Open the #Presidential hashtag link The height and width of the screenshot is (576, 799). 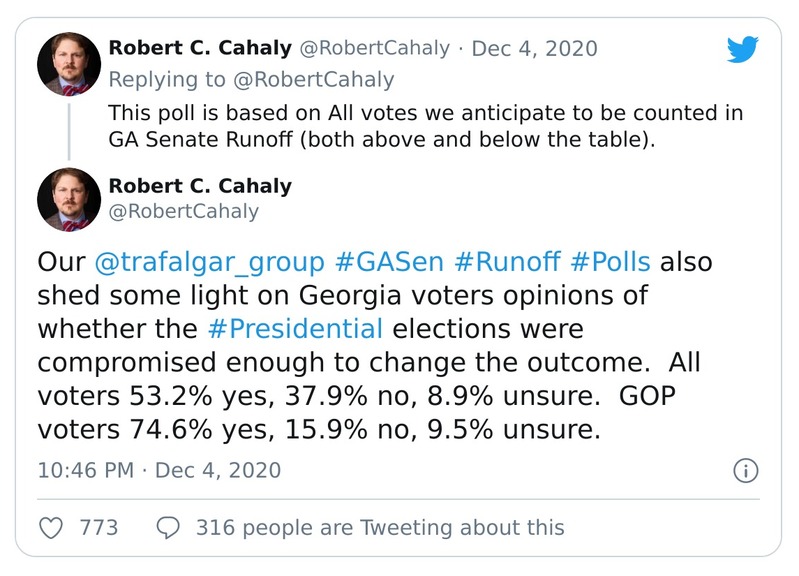(296, 328)
